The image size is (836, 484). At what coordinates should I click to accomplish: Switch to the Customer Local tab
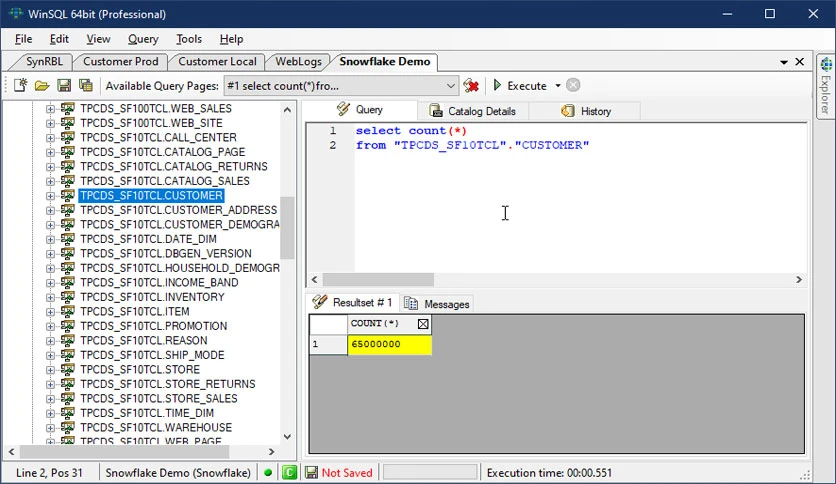tap(217, 62)
